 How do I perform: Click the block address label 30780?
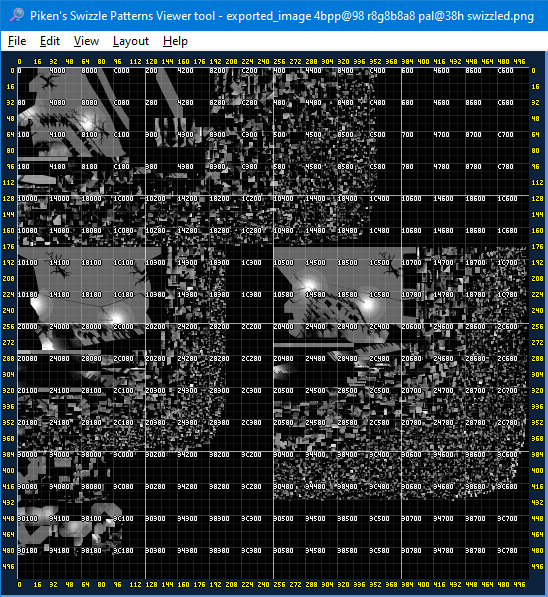click(x=411, y=551)
